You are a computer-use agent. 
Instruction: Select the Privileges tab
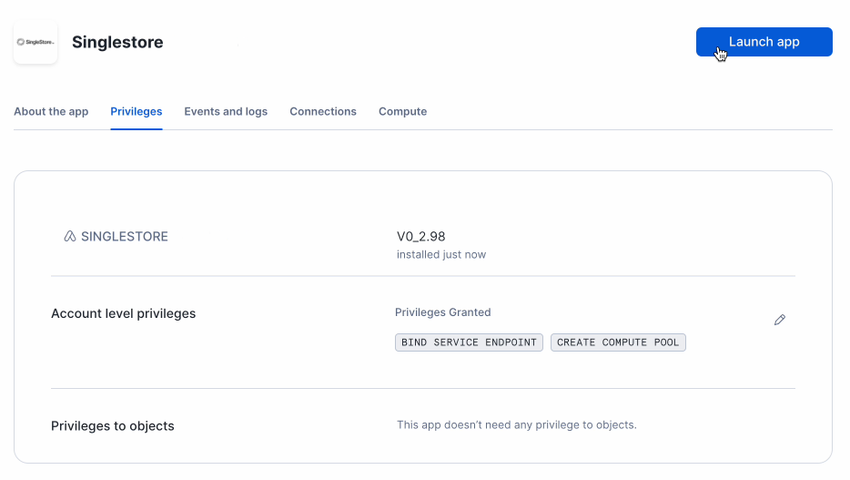pyautogui.click(x=136, y=112)
